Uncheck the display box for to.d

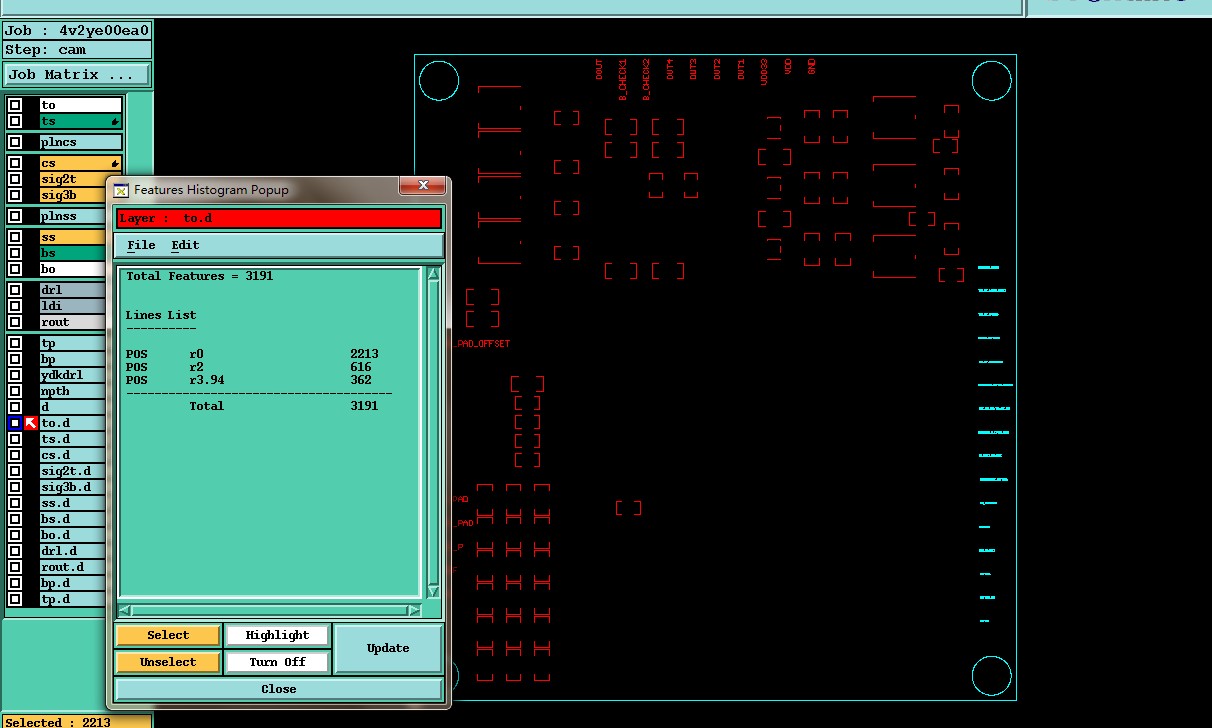coord(15,423)
